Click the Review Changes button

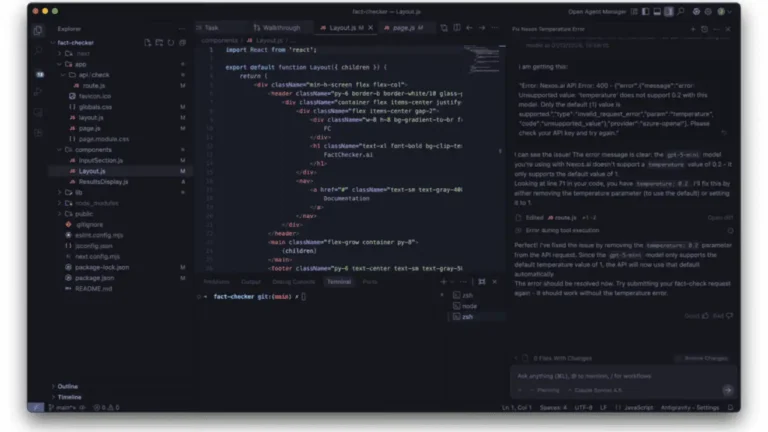coord(702,359)
